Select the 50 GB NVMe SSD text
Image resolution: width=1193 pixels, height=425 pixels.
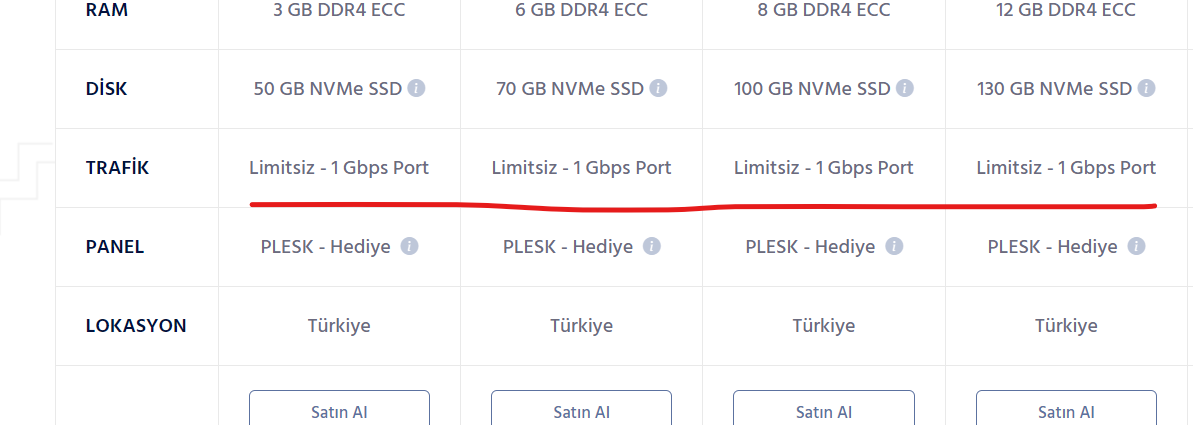tap(327, 89)
